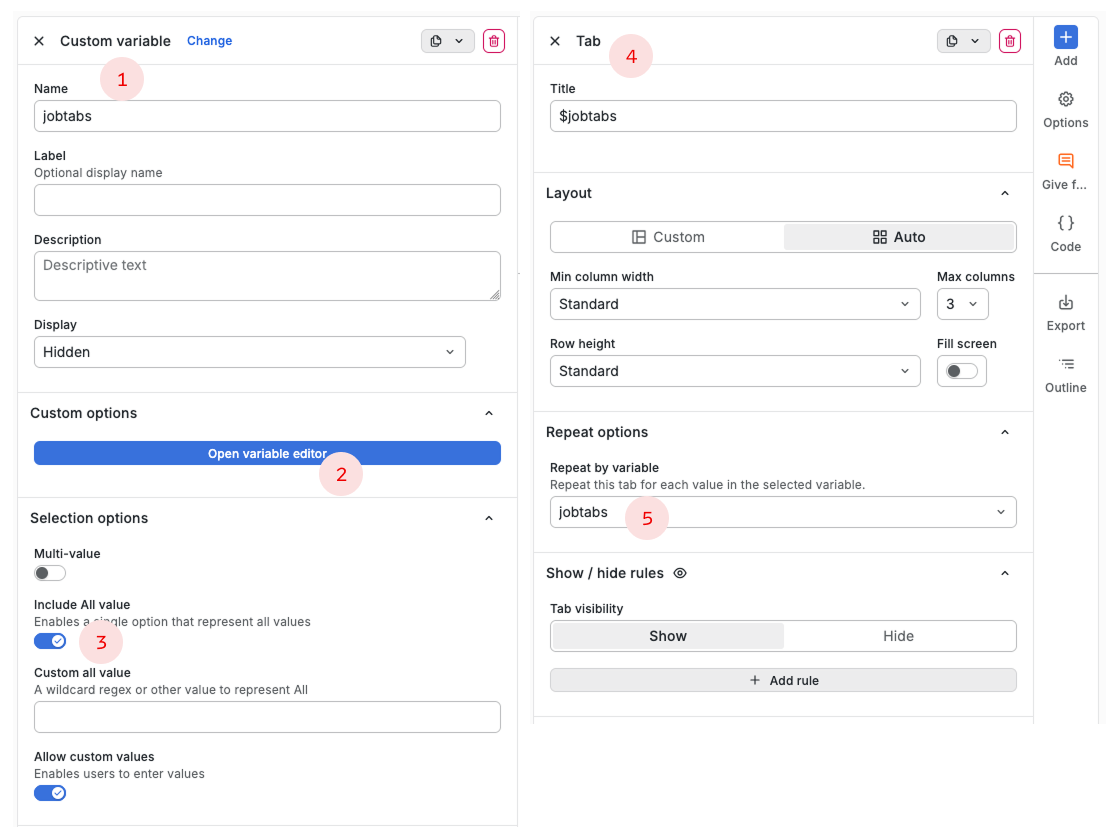Delete the custom variable with trash icon
The image size is (1116, 838).
click(494, 41)
